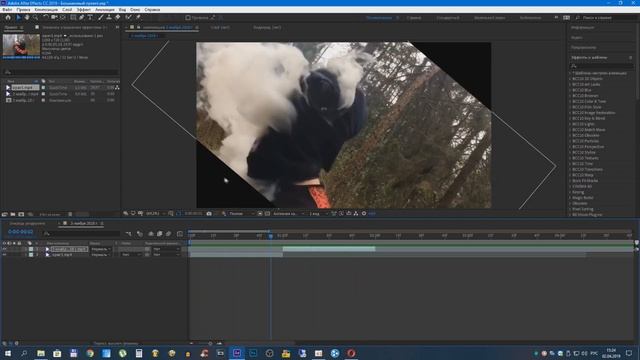Click label color swatch of first timeline layer
This screenshot has height=360, width=640.
click(31, 249)
